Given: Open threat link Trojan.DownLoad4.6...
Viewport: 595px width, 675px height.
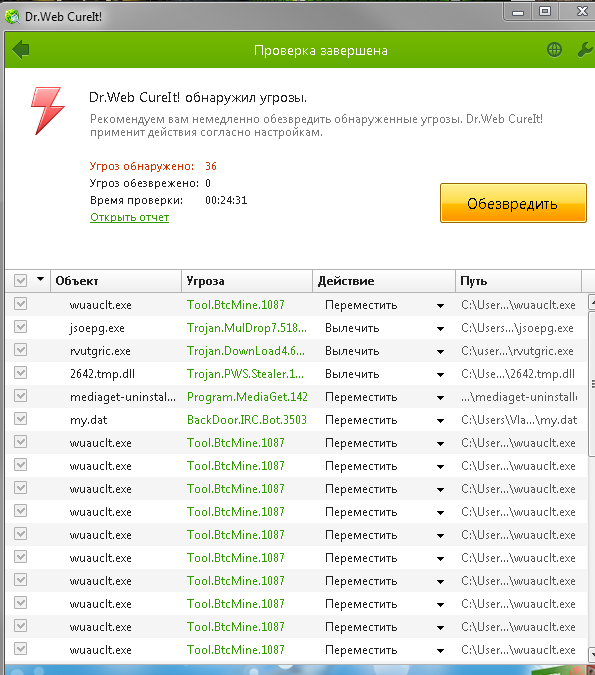Looking at the screenshot, I should pyautogui.click(x=246, y=351).
